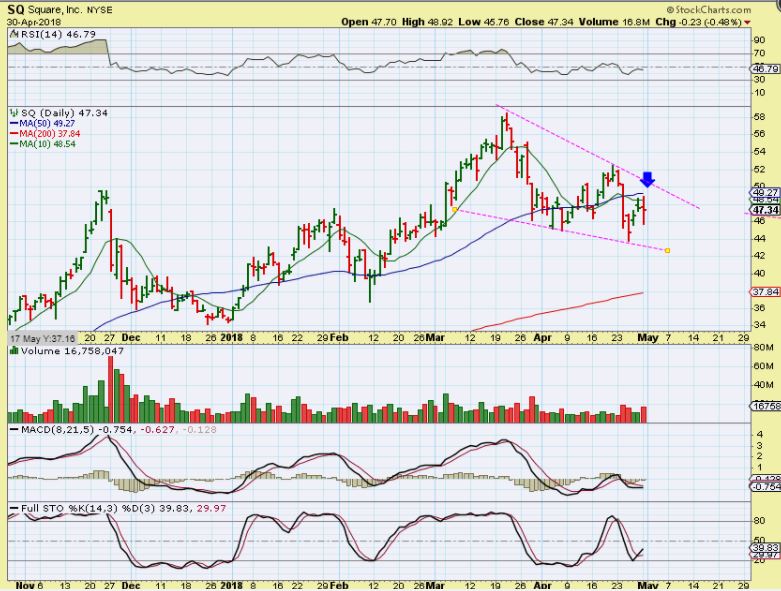Click the 'Chg -0.23 (-0.48%)' value
781x591 pixels.
(x=698, y=22)
